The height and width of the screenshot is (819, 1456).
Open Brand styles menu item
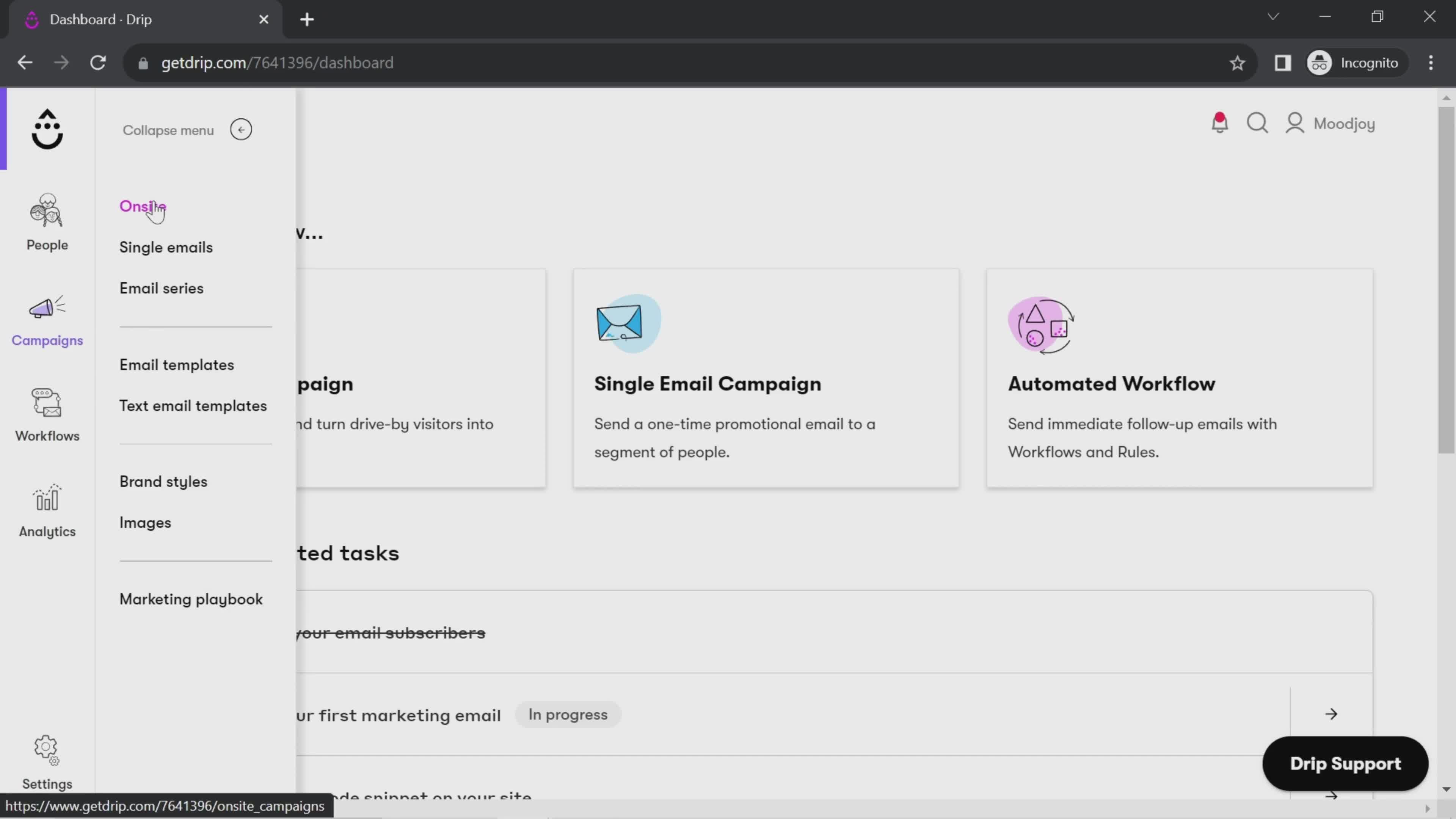tap(163, 482)
